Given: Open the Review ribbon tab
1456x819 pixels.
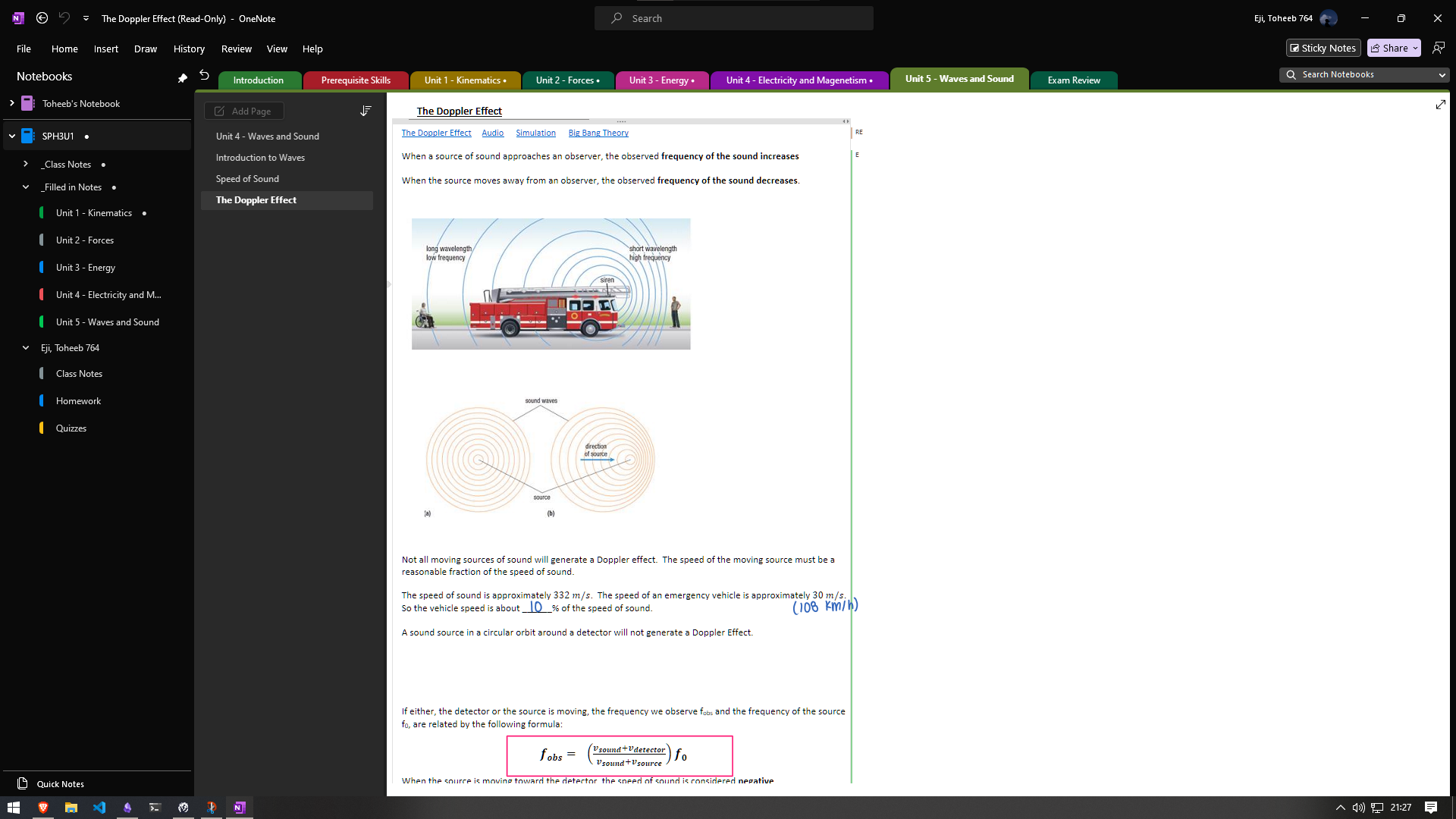Looking at the screenshot, I should click(237, 49).
